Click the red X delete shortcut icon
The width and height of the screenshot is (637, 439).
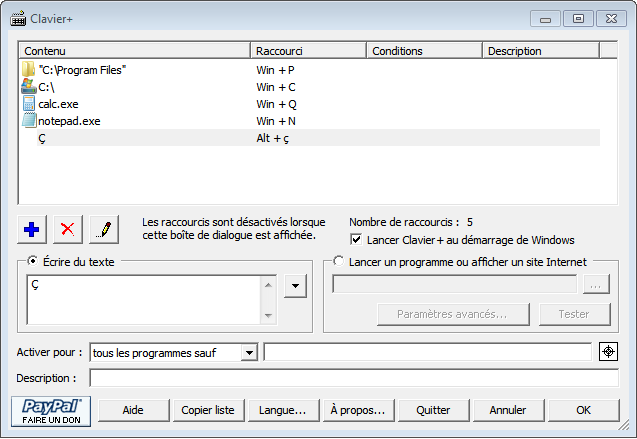pyautogui.click(x=68, y=229)
